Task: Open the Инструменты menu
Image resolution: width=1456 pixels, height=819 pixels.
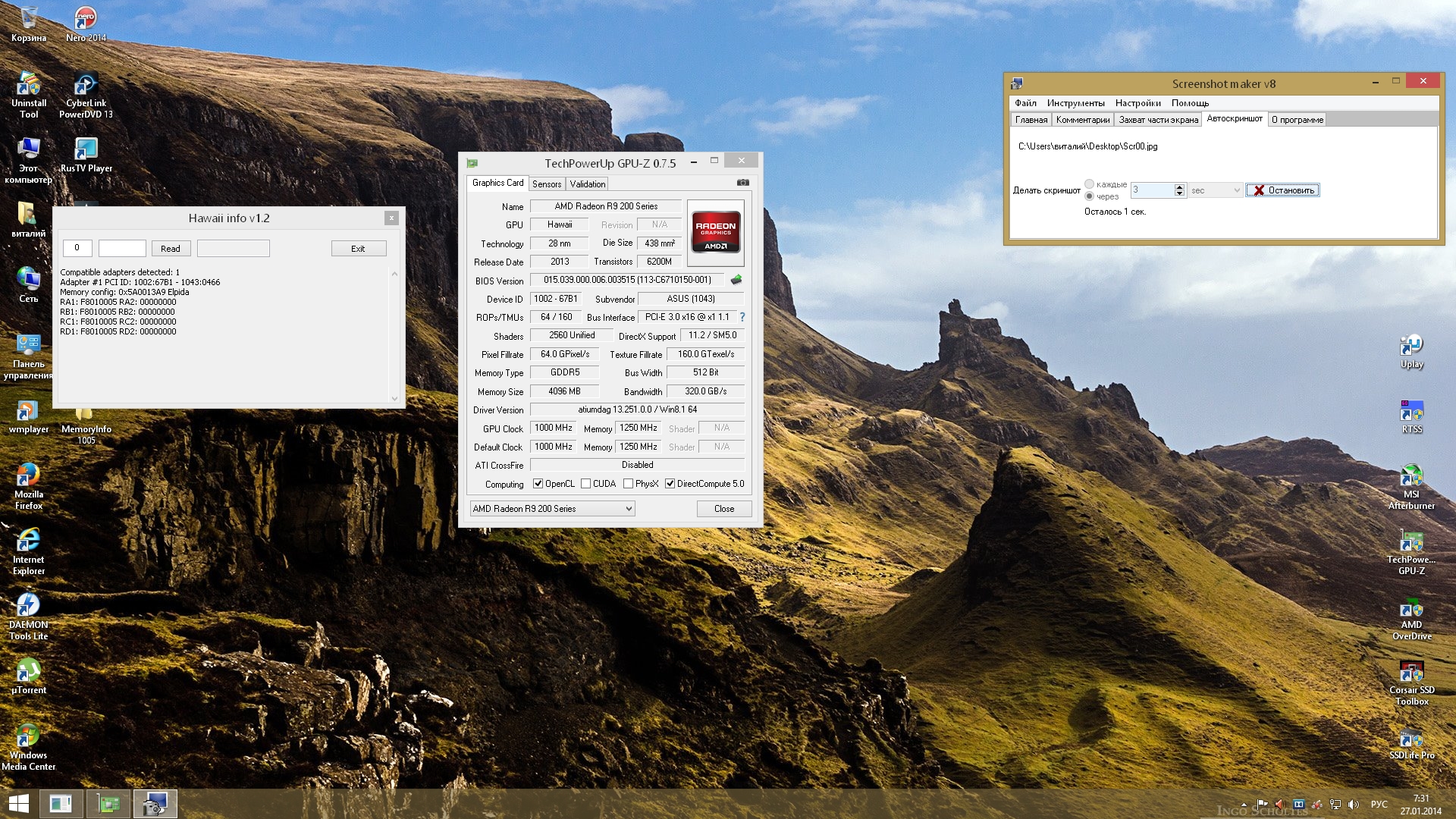Action: 1075,103
